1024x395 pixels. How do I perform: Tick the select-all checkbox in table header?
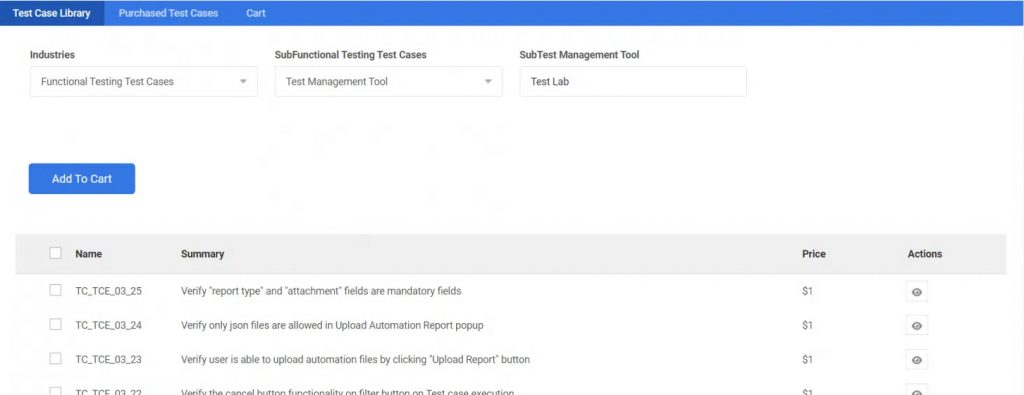pos(56,253)
